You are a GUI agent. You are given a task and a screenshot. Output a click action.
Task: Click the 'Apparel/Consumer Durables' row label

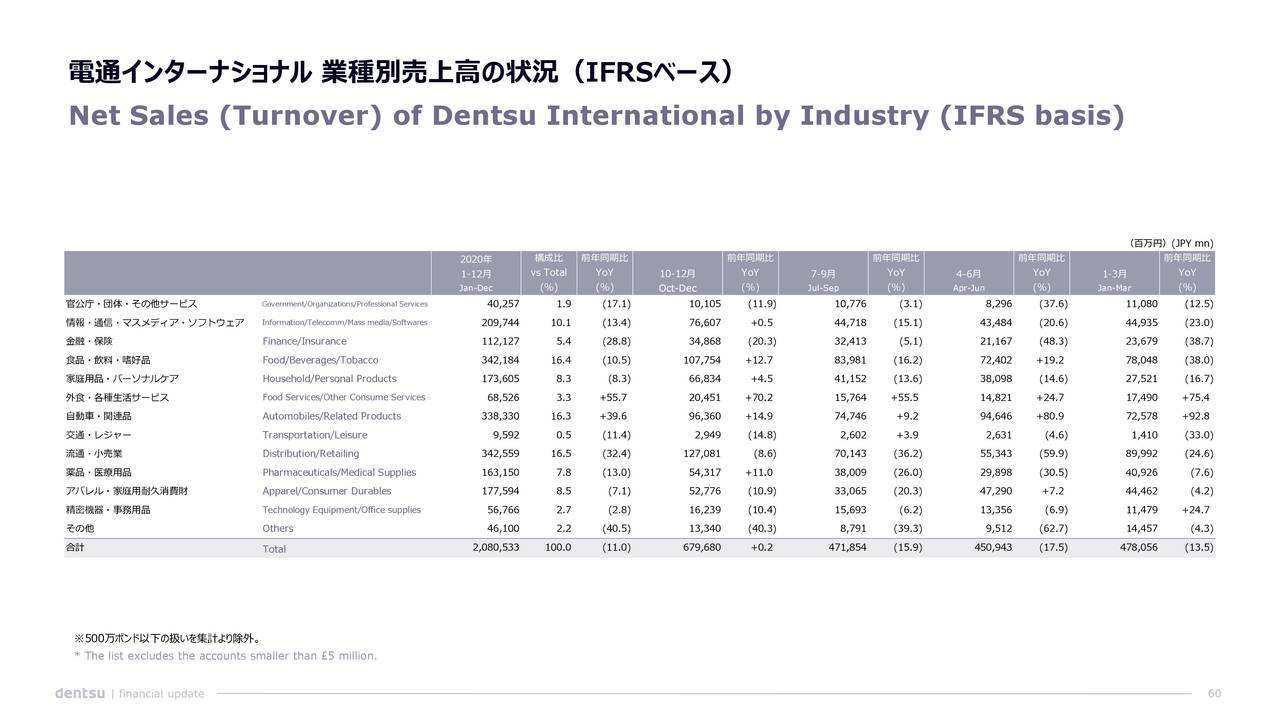[327, 491]
